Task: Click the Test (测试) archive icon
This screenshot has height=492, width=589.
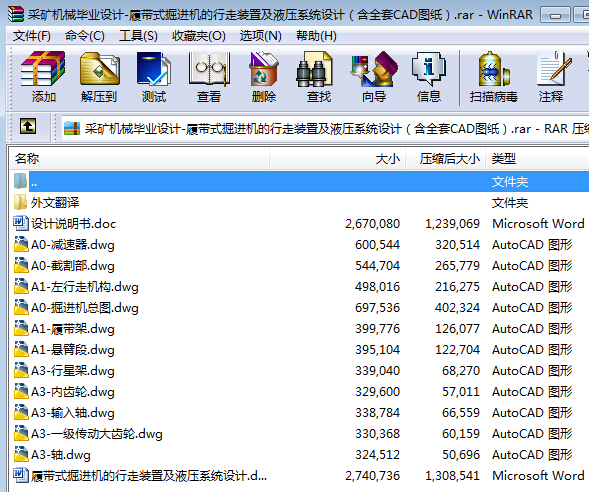Action: pos(154,69)
